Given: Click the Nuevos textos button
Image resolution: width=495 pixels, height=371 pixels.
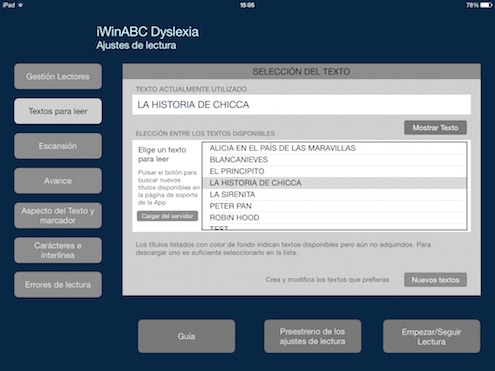Looking at the screenshot, I should (x=435, y=280).
